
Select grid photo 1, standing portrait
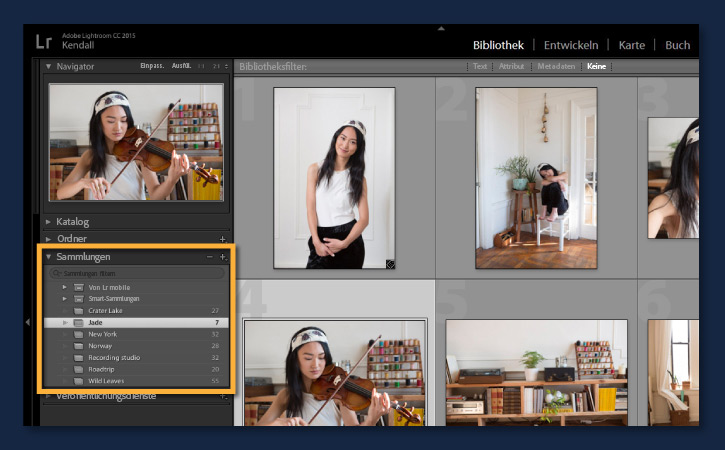[x=334, y=178]
